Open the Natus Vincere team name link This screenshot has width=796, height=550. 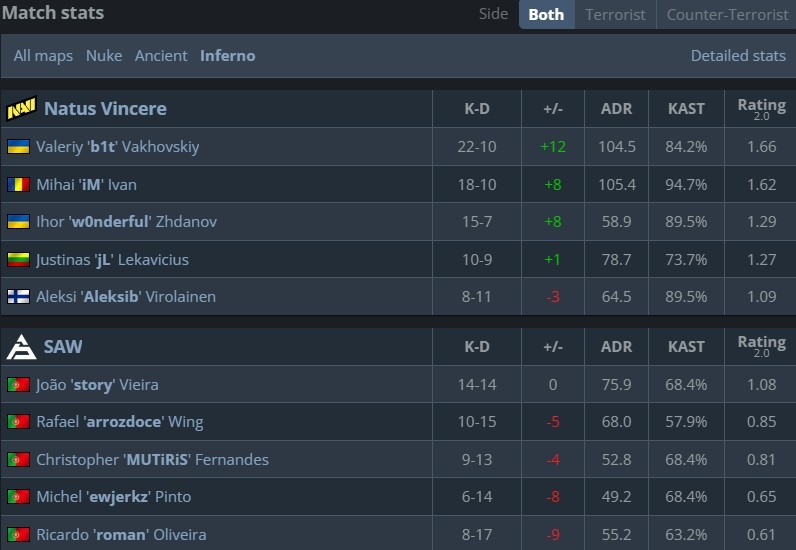[x=105, y=109]
